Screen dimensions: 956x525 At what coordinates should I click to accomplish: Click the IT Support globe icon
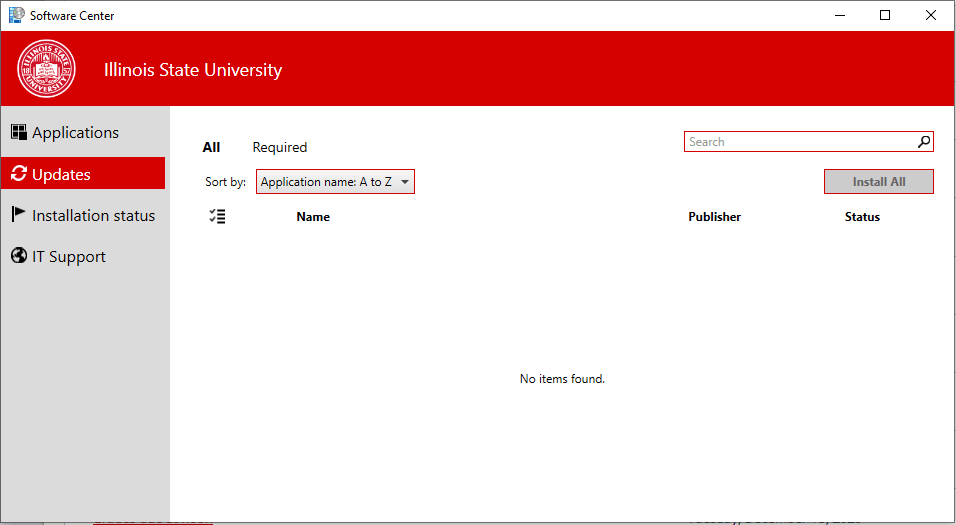[19, 255]
